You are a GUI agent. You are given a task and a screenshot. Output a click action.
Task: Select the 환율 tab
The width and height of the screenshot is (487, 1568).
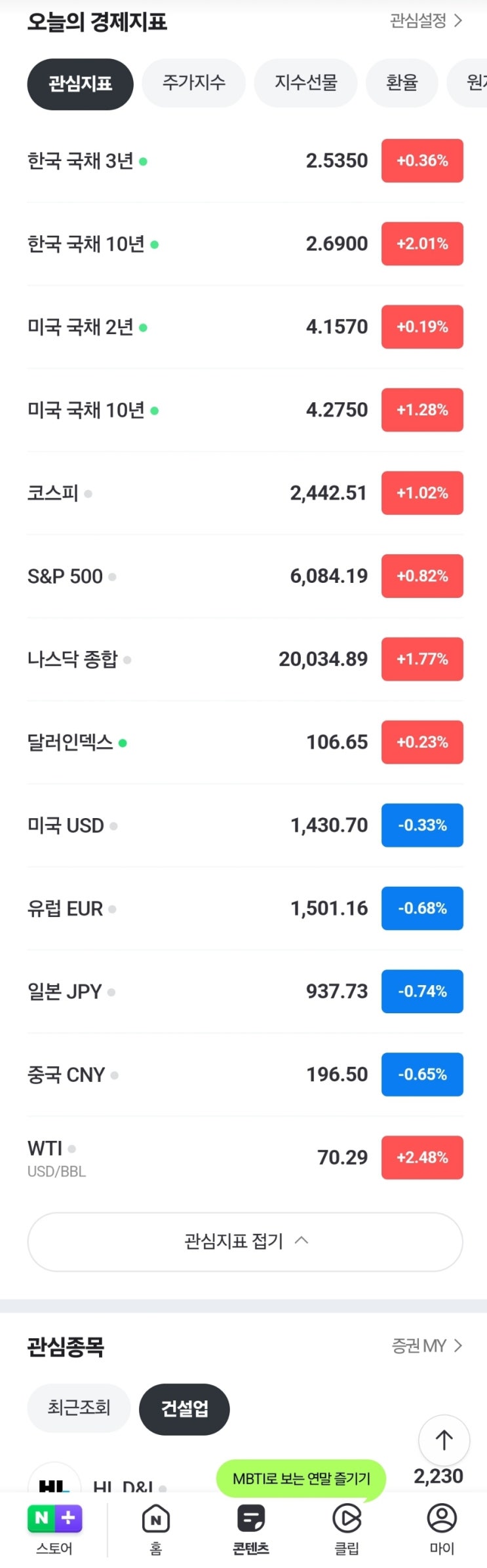402,83
